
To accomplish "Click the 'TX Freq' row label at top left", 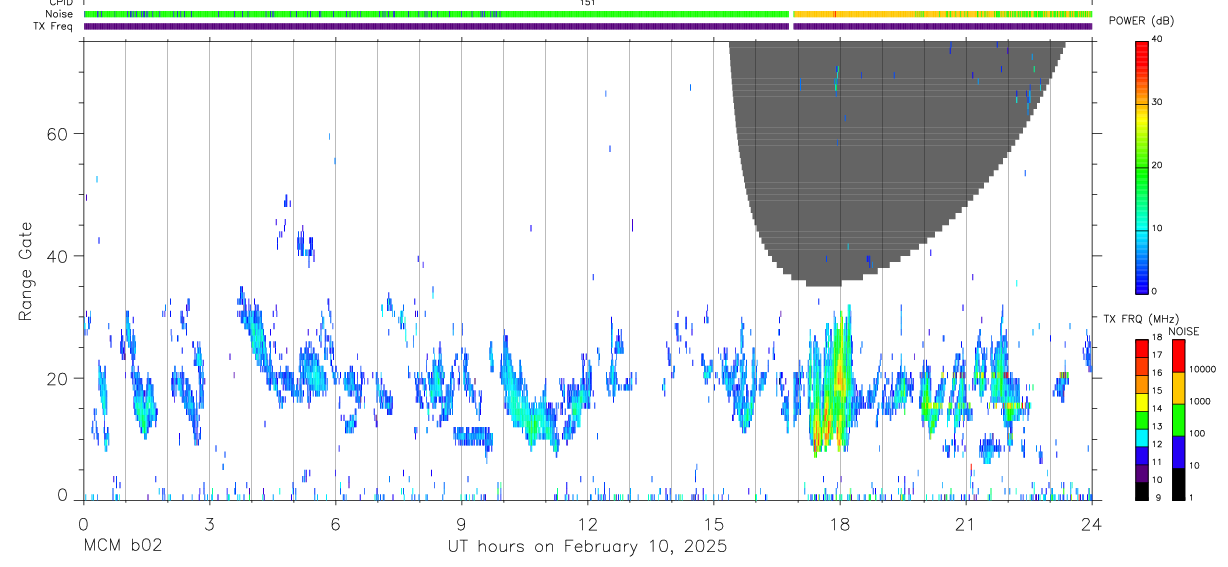I will click(x=54, y=26).
